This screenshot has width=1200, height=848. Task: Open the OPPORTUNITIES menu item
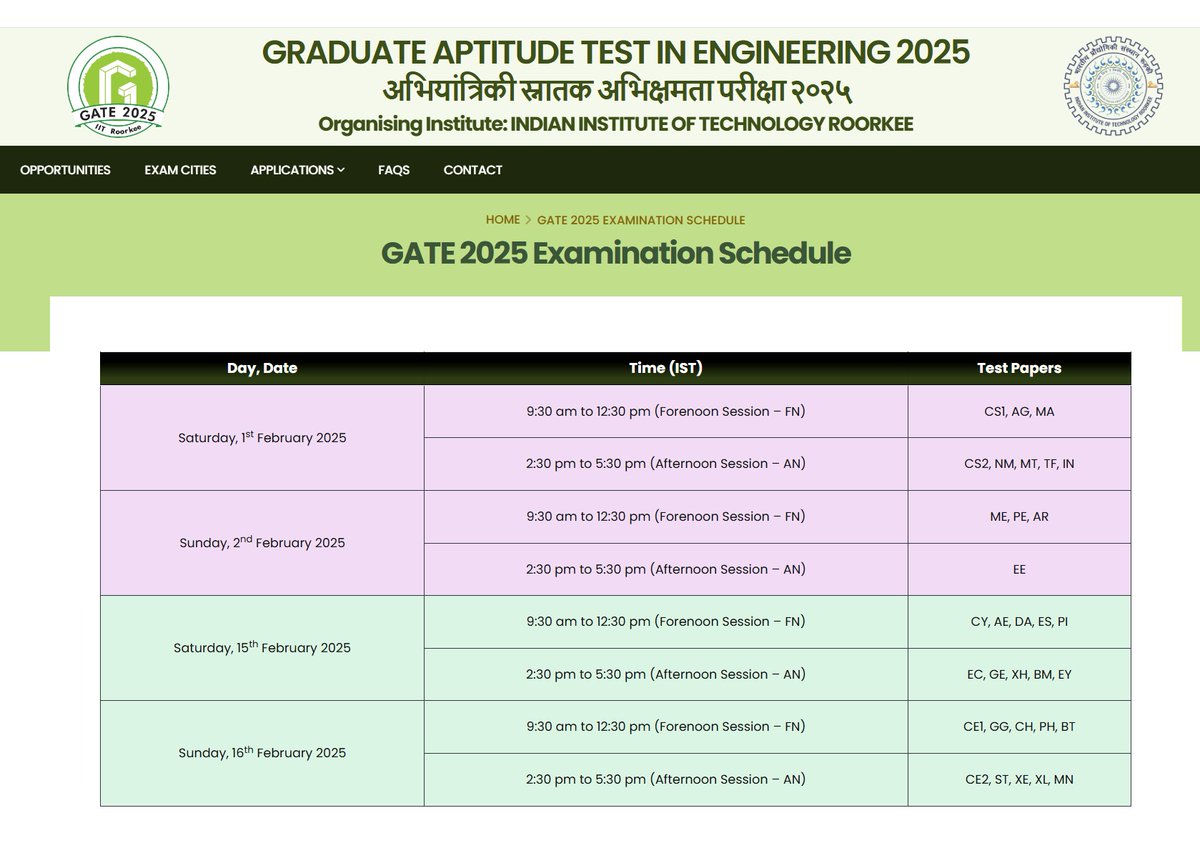click(x=65, y=170)
